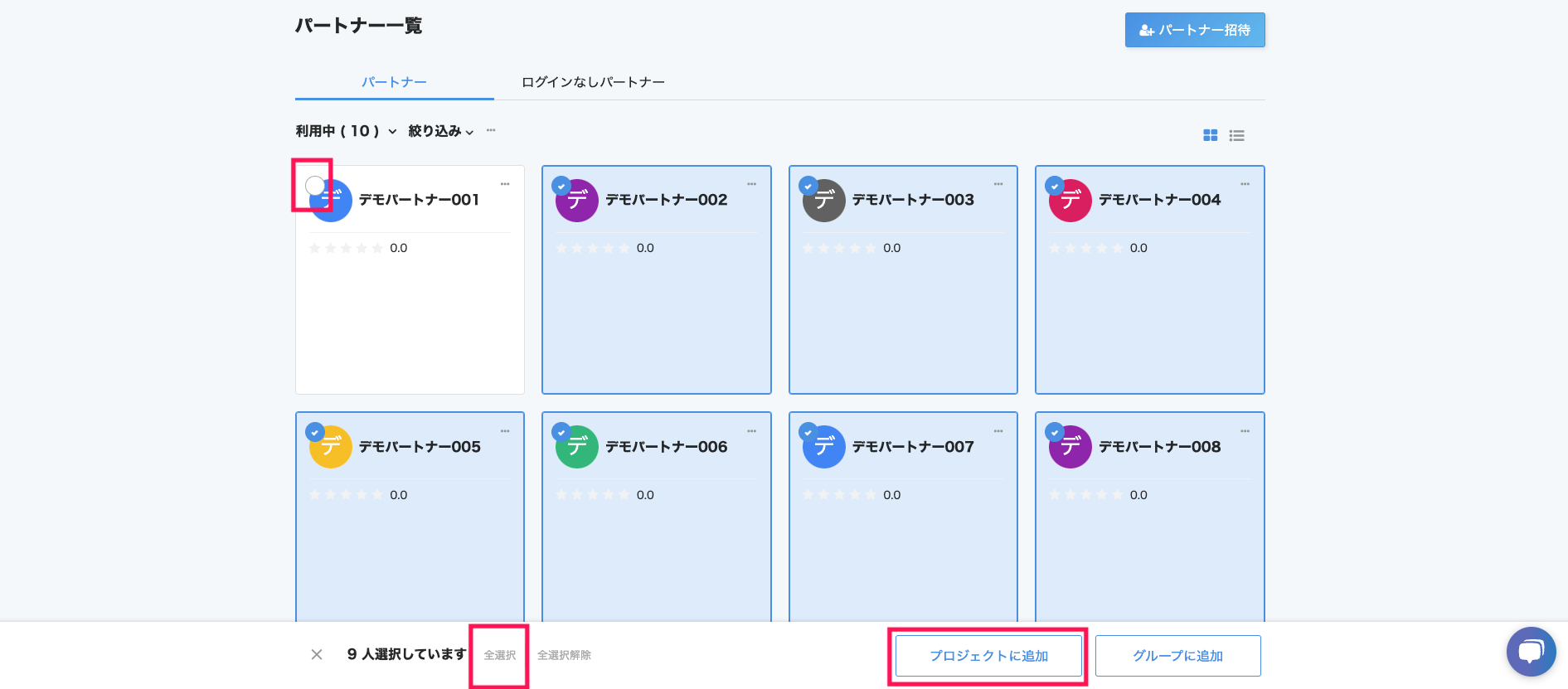Switch to list view

pyautogui.click(x=1236, y=135)
